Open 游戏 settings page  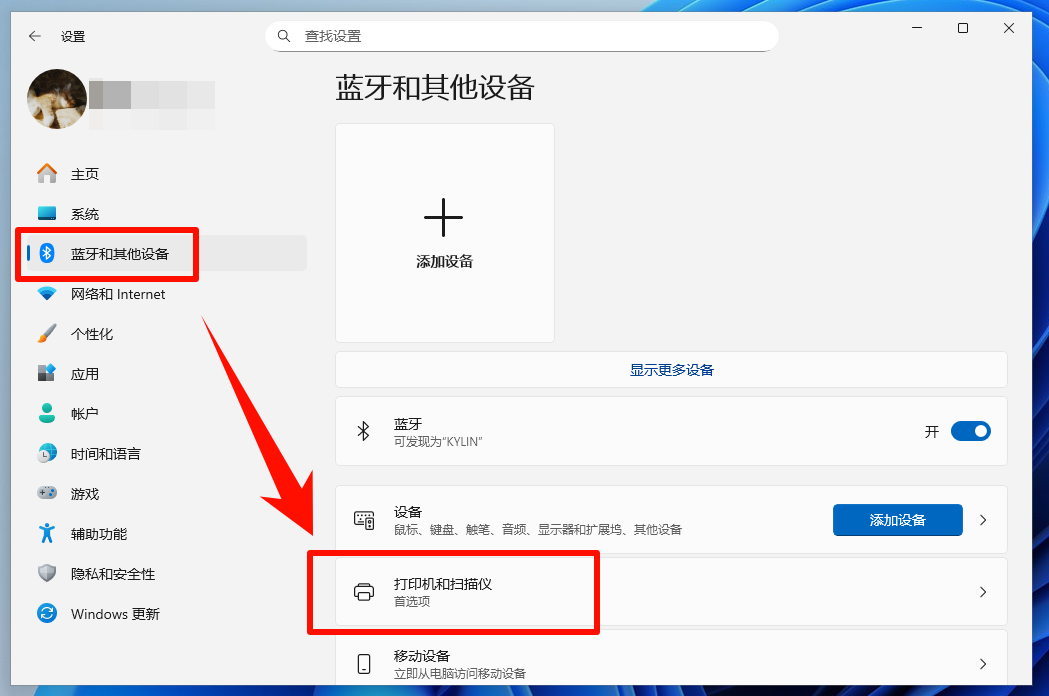166,493
